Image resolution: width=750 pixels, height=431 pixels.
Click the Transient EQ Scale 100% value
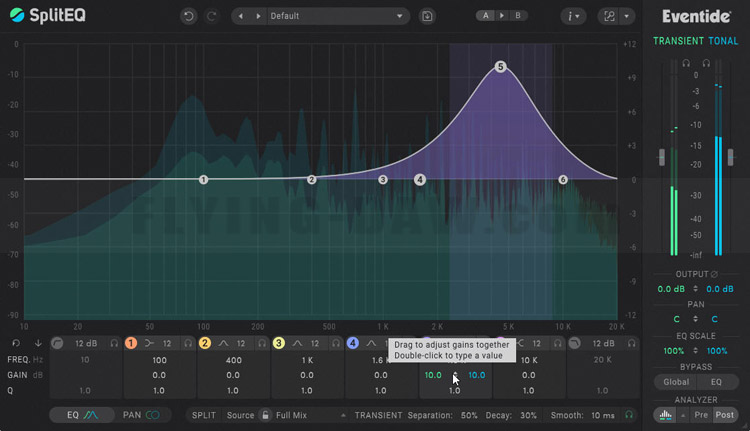point(673,351)
